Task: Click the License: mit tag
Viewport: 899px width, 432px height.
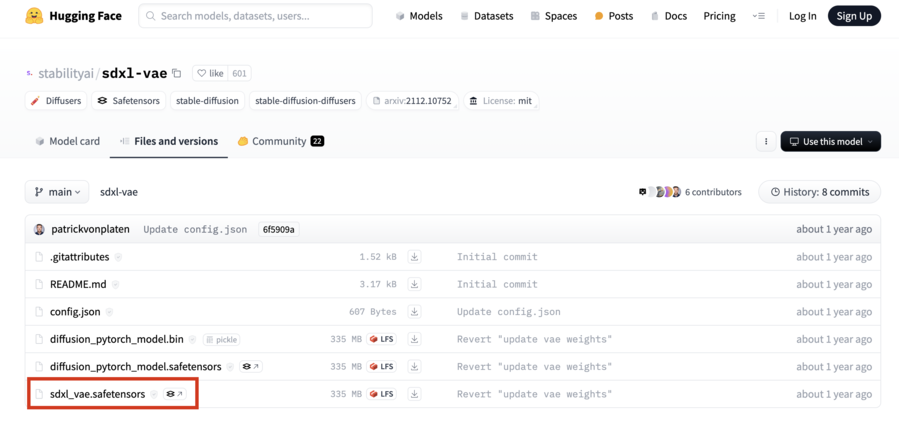Action: [x=501, y=101]
